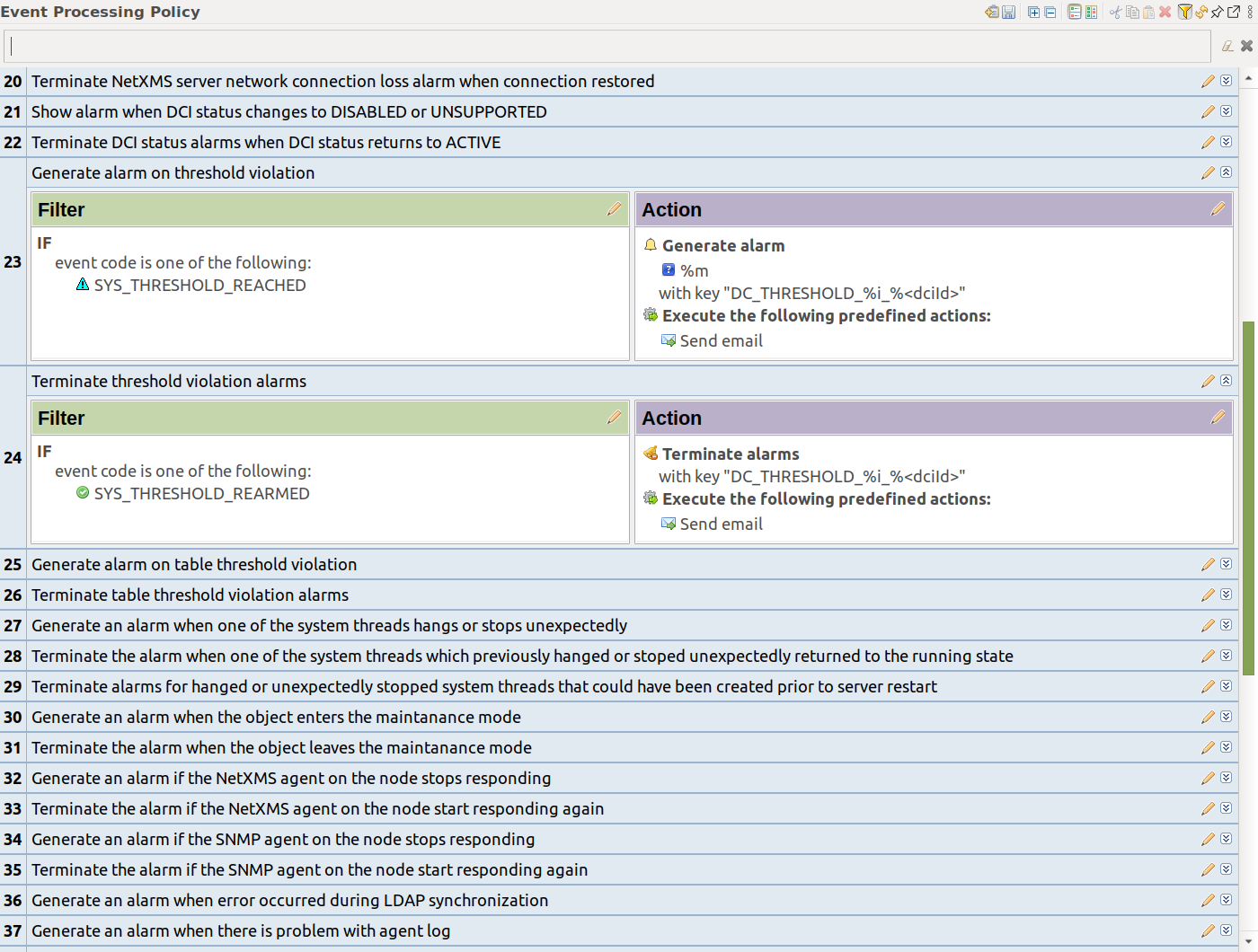Click the vertical scrollbar thumb
Image resolution: width=1258 pixels, height=952 pixels.
tap(1249, 498)
